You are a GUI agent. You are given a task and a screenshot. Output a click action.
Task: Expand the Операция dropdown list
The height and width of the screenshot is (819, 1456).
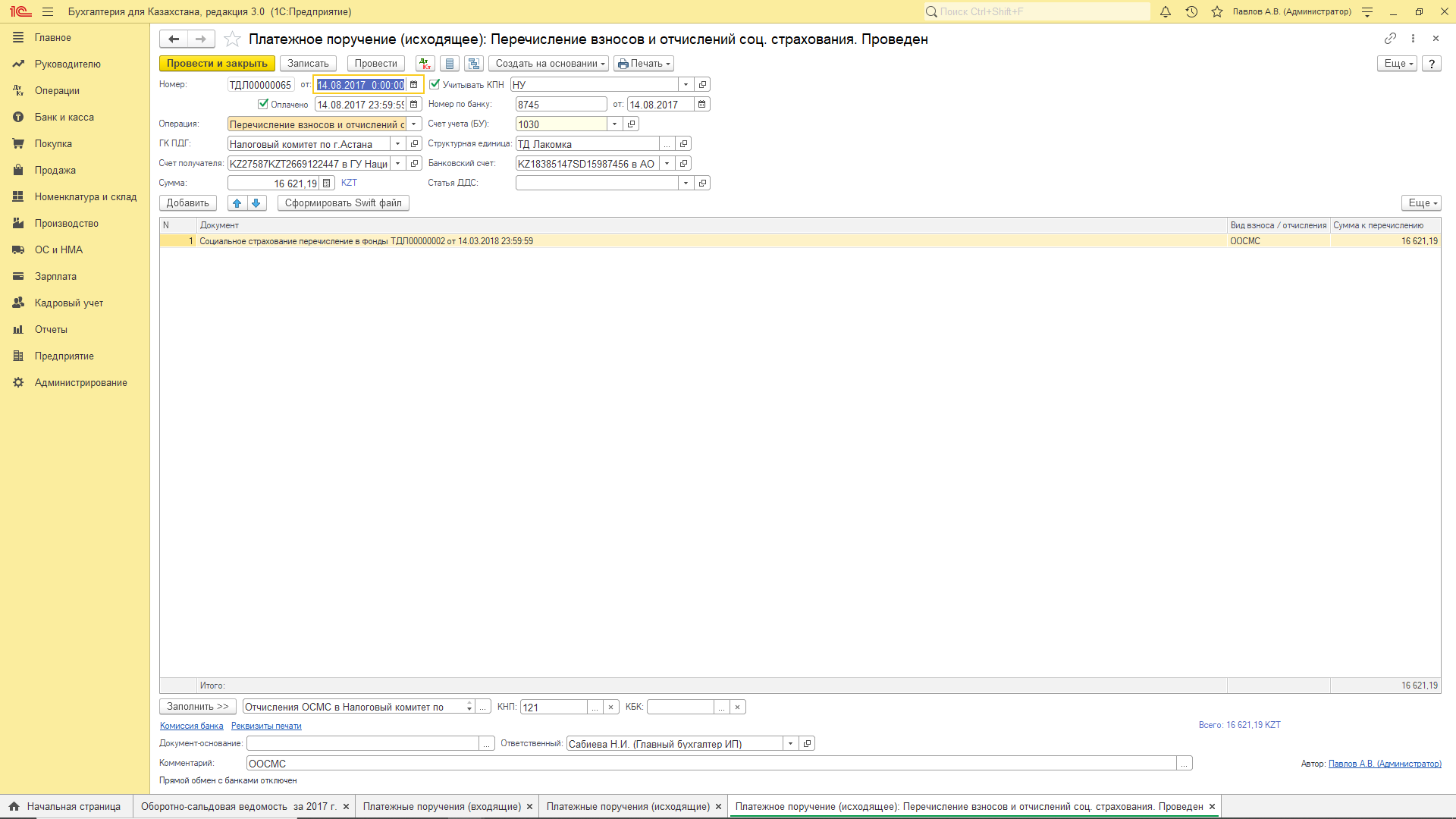(x=414, y=124)
